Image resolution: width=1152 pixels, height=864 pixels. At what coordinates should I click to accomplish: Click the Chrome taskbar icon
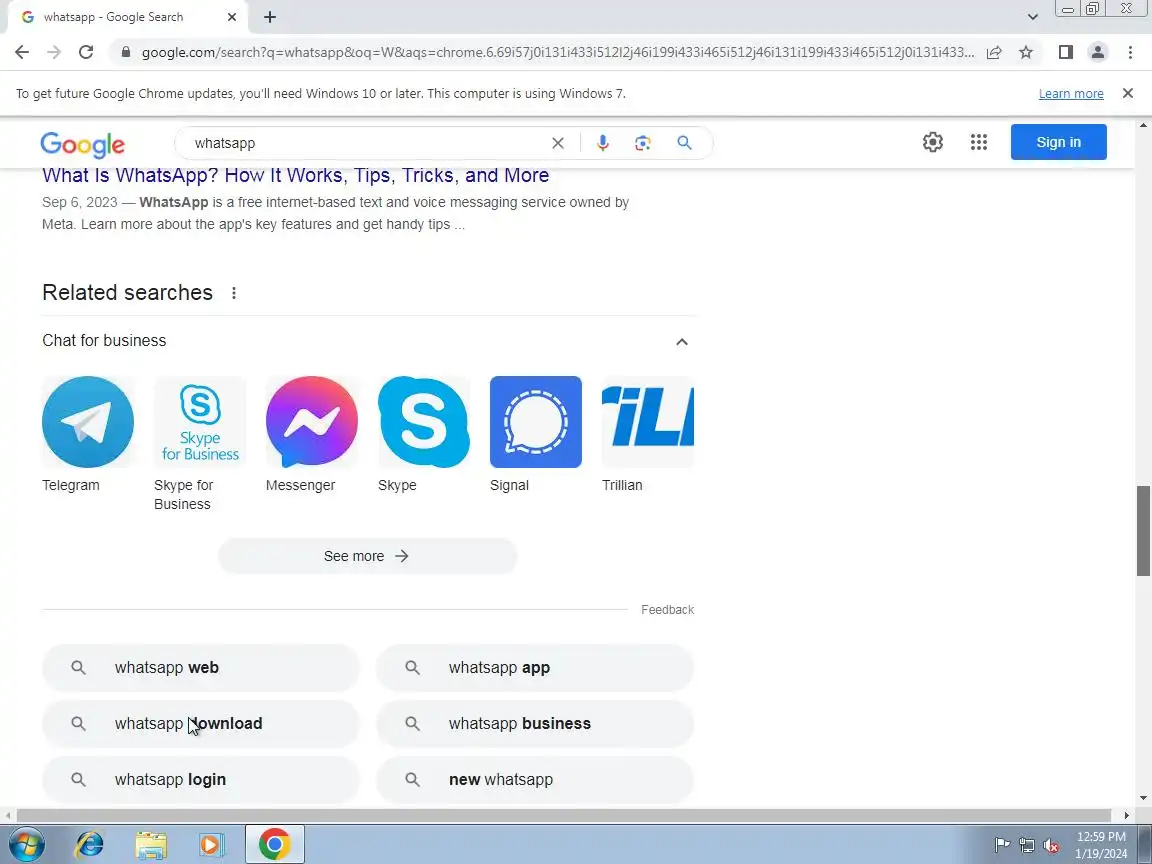(274, 844)
